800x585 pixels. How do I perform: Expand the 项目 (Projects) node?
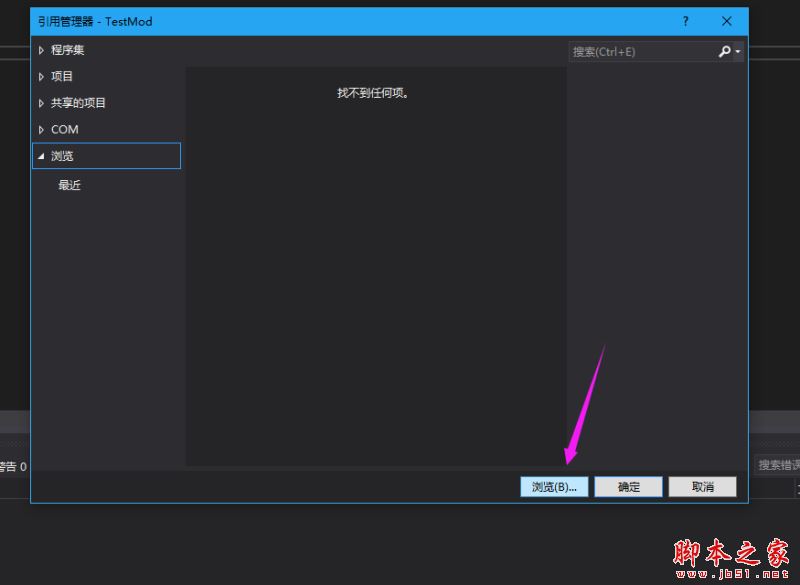coord(41,76)
